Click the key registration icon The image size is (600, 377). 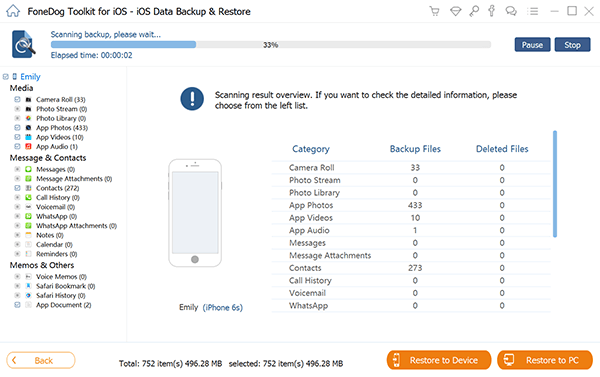pyautogui.click(x=474, y=11)
